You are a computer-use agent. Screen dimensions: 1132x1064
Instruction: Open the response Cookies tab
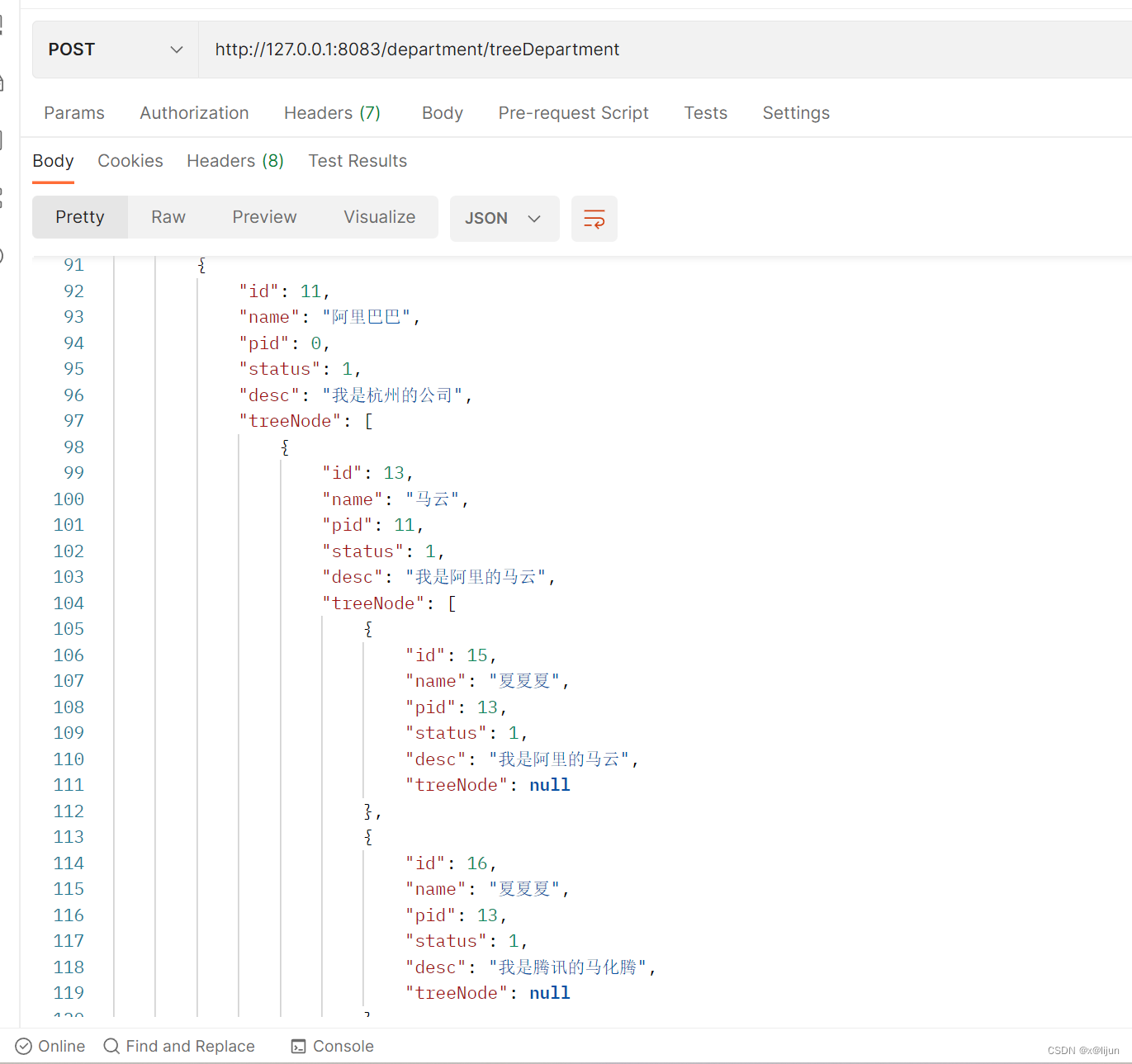click(x=130, y=161)
